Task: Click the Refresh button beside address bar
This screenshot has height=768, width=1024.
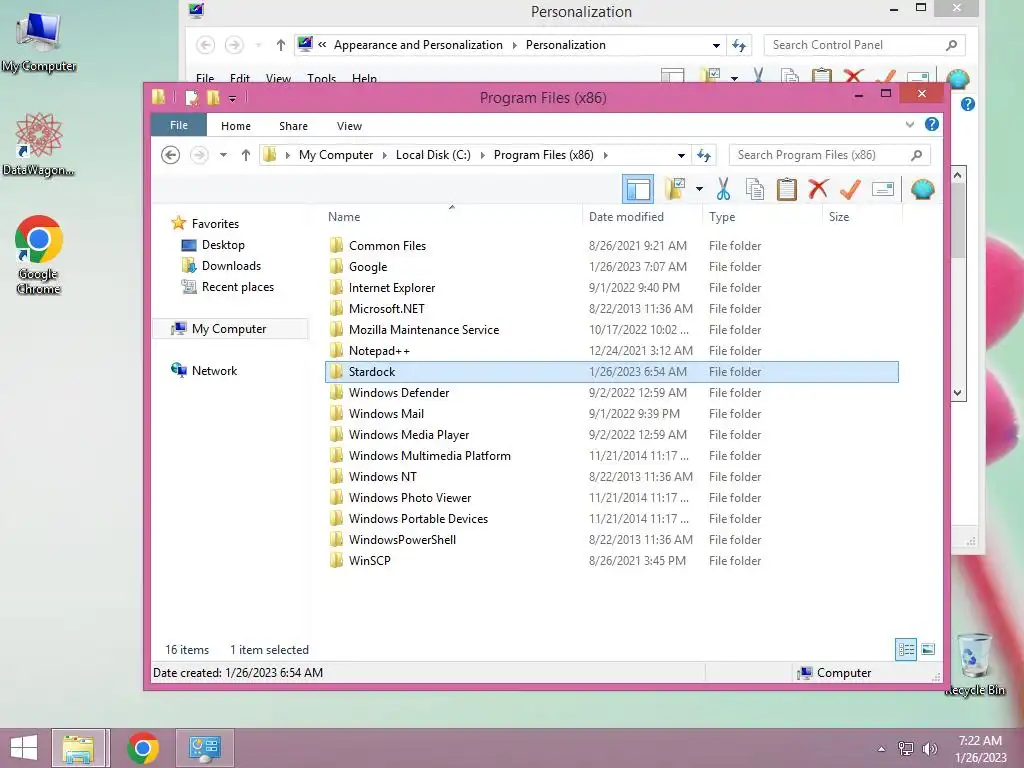Action: (x=703, y=155)
